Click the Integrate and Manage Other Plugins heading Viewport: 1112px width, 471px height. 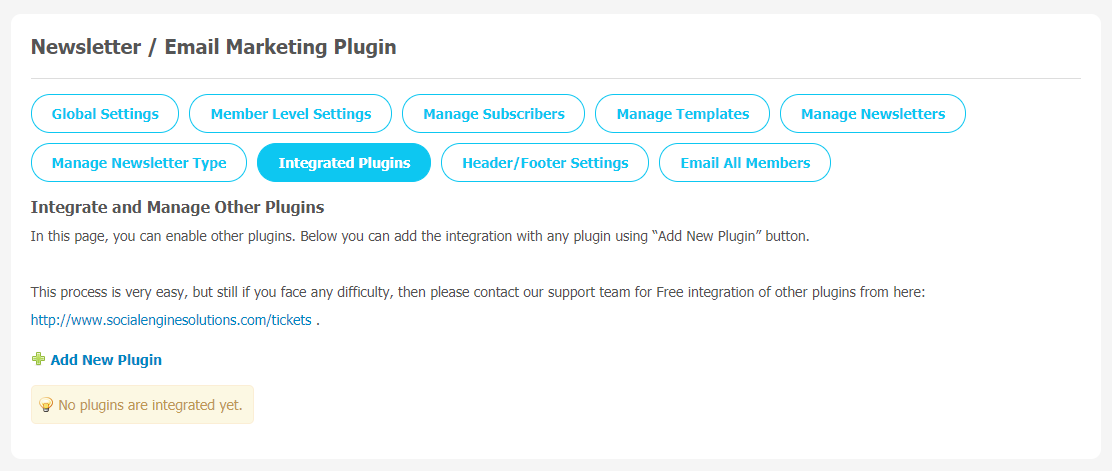click(177, 207)
